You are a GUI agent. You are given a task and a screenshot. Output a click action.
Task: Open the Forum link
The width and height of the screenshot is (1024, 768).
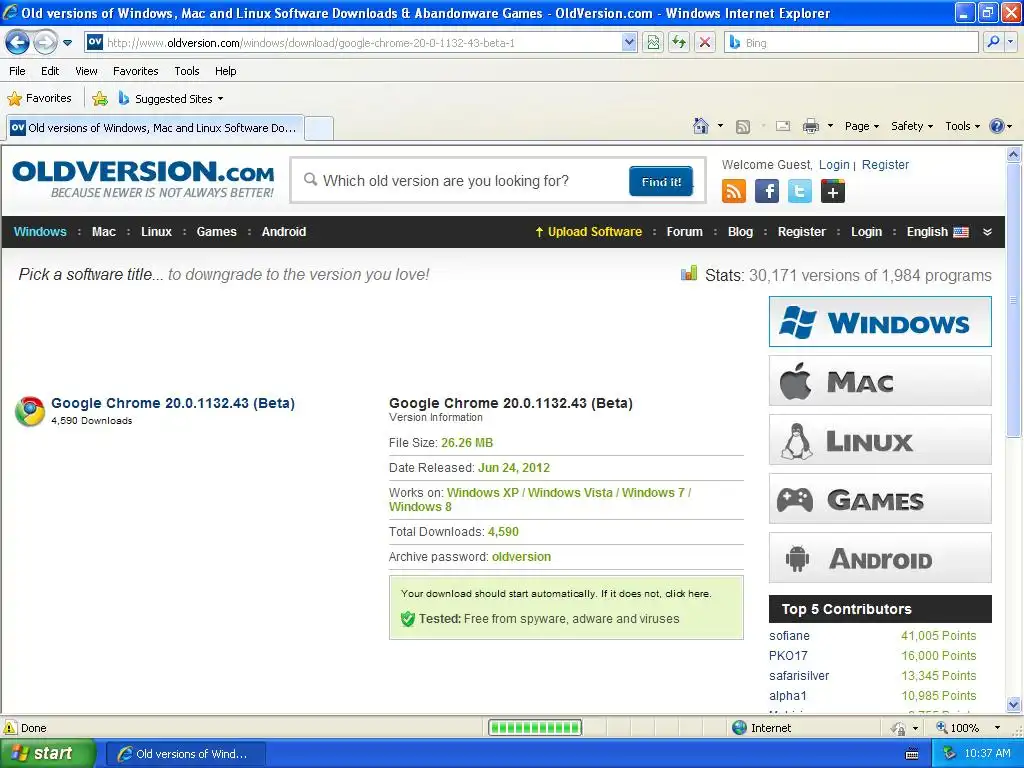[x=684, y=232]
